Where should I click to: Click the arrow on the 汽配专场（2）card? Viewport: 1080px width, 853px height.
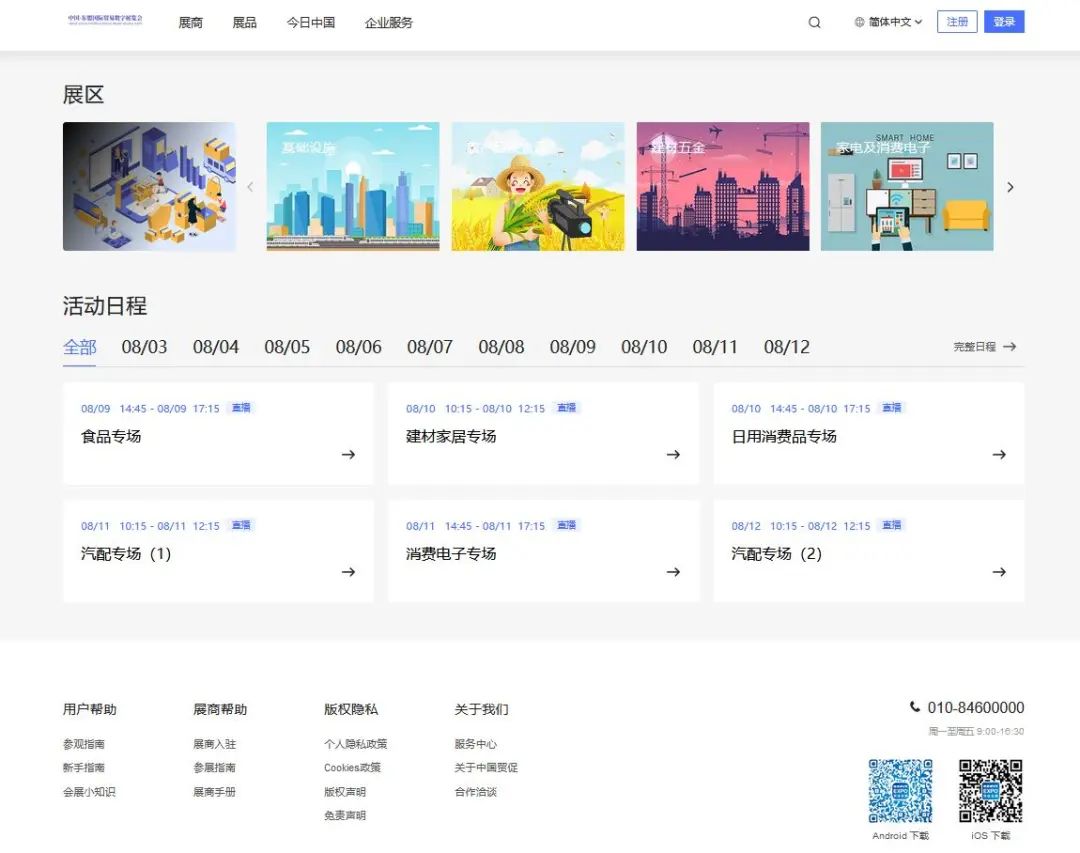(999, 572)
